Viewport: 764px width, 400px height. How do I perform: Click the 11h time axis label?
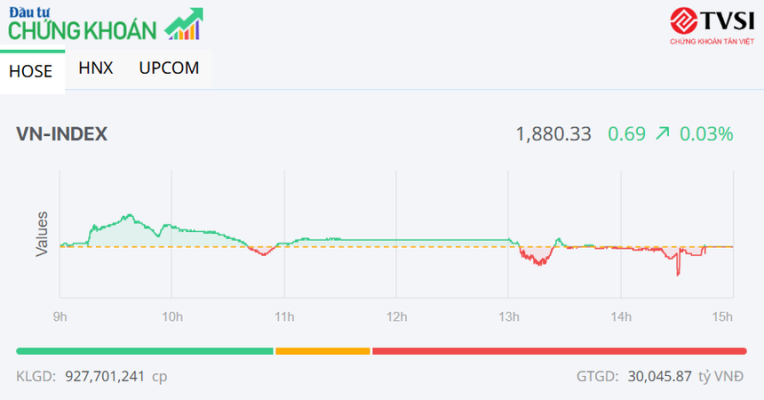(x=284, y=317)
